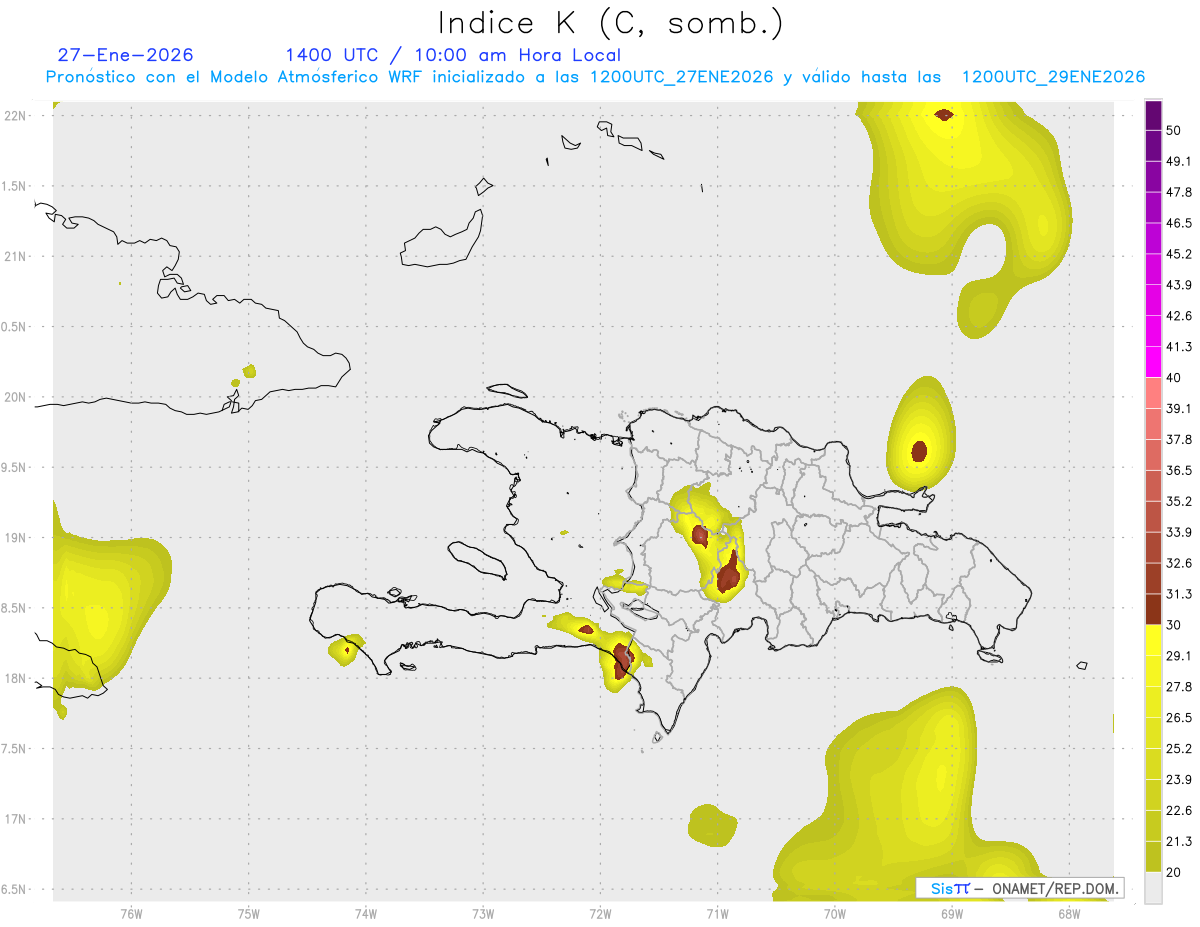Click the "Indice K (C, somb.)" title
This screenshot has height=927, width=1200.
(610, 23)
